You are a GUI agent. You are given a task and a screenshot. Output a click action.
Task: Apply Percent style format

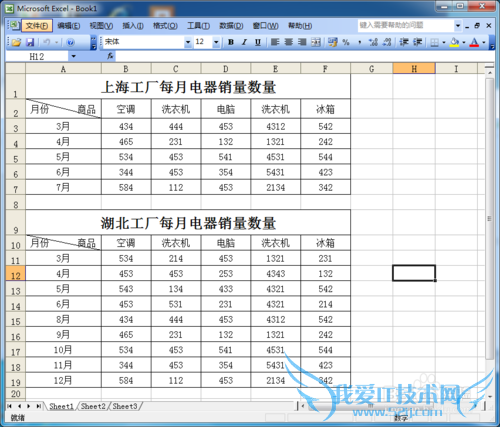click(346, 42)
